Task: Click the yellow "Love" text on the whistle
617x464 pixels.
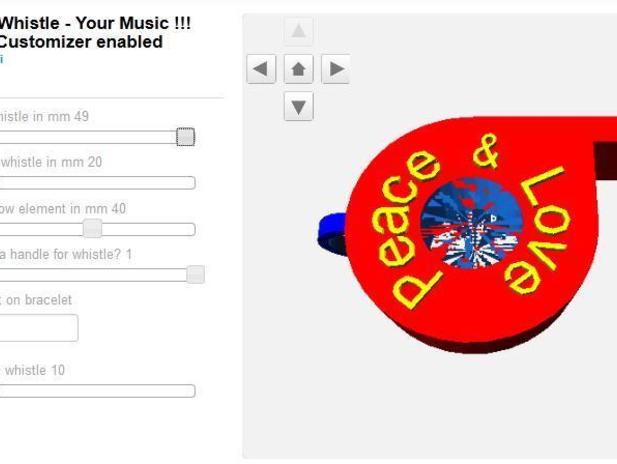Action: 539,230
